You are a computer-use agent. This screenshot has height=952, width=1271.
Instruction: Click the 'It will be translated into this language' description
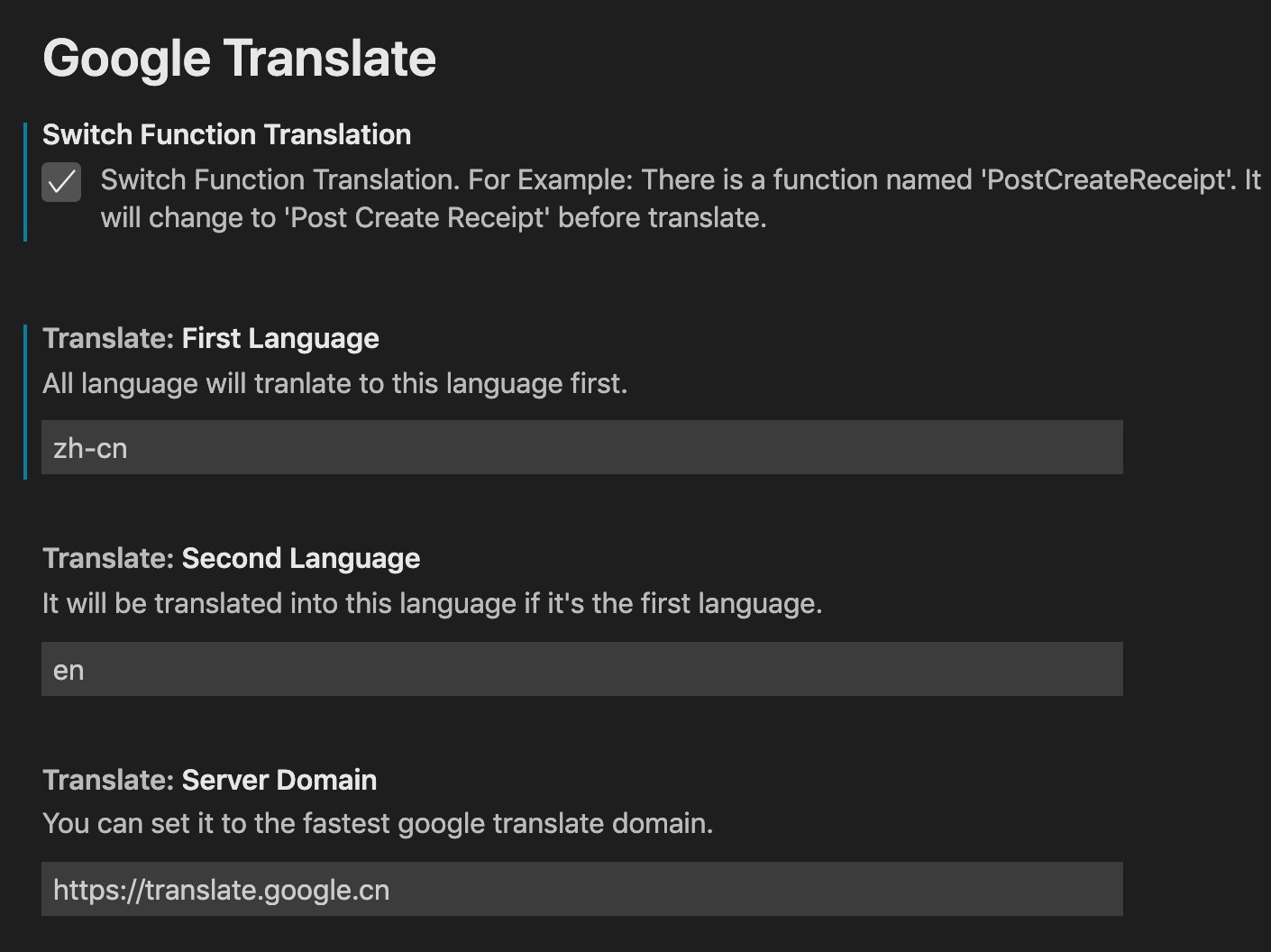pyautogui.click(x=433, y=603)
